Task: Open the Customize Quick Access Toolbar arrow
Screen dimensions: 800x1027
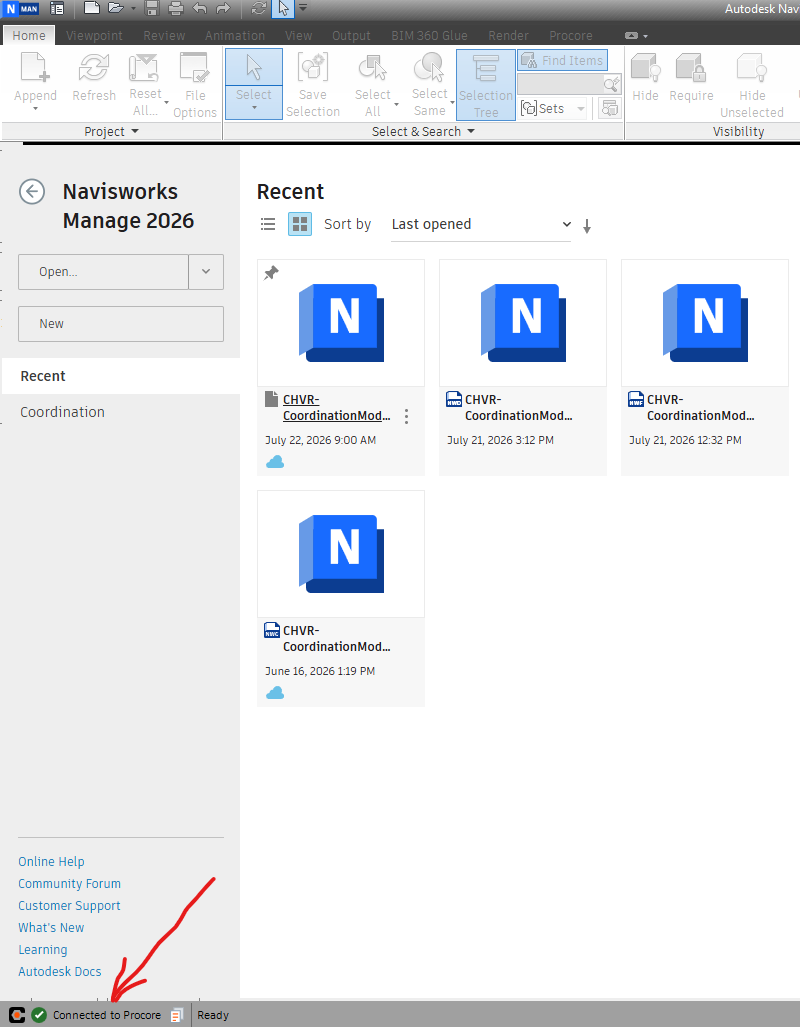Action: click(x=303, y=9)
